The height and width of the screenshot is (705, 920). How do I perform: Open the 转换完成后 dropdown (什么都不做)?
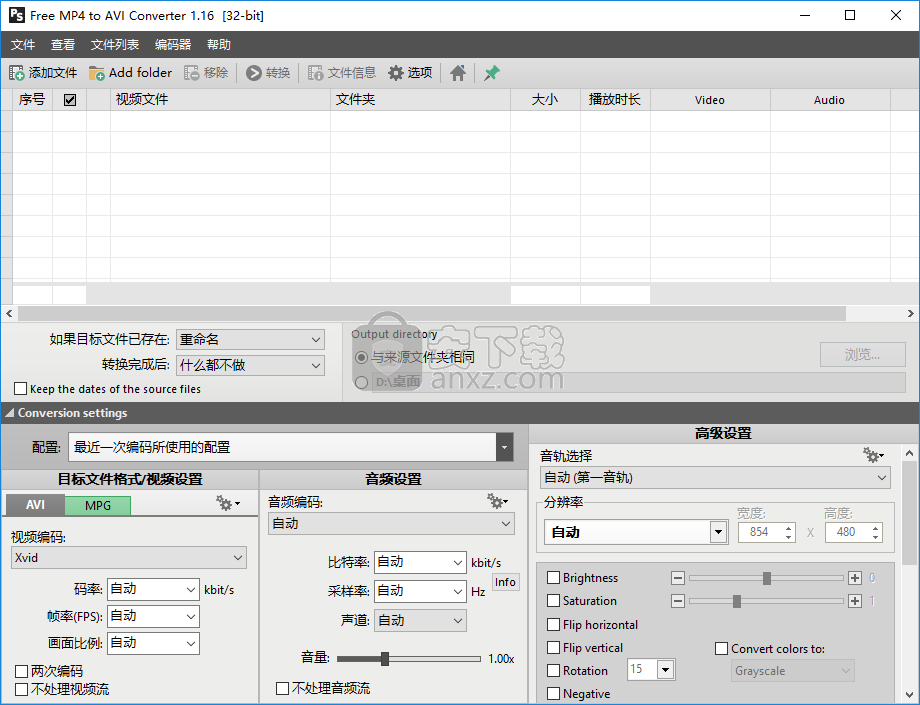pyautogui.click(x=250, y=365)
